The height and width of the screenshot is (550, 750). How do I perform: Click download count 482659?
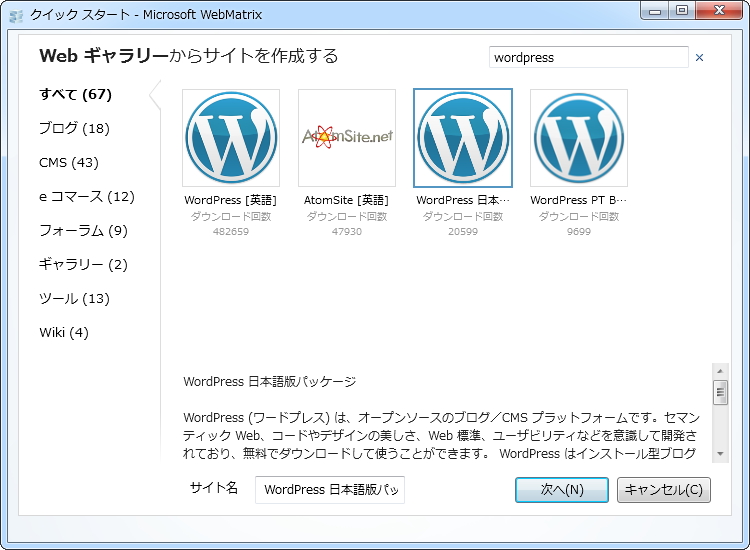click(x=231, y=231)
